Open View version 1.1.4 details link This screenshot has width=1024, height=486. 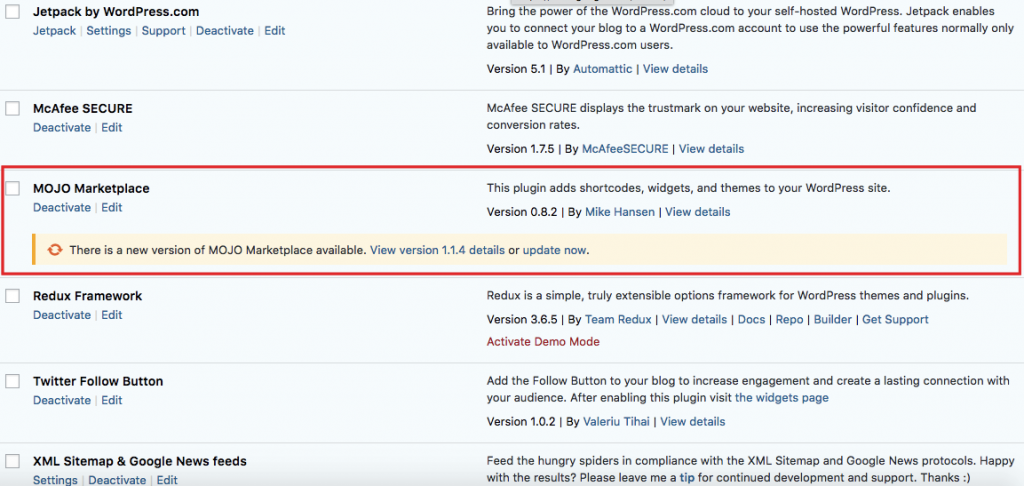point(438,250)
